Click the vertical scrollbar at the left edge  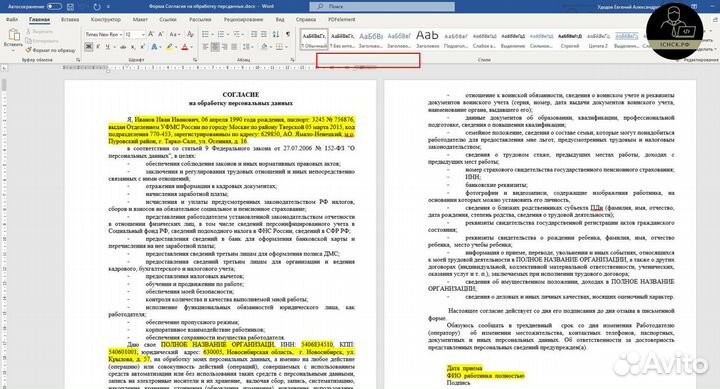pyautogui.click(x=4, y=85)
